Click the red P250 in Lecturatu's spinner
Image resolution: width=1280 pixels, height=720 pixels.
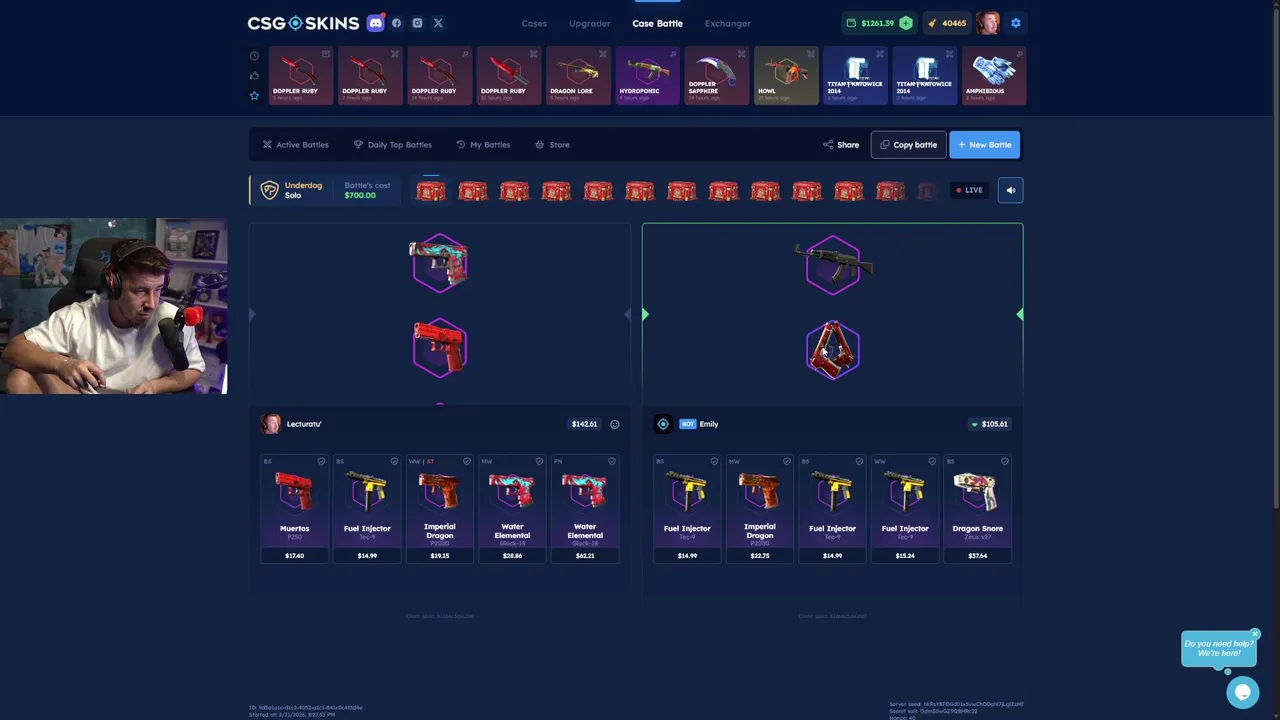[440, 348]
